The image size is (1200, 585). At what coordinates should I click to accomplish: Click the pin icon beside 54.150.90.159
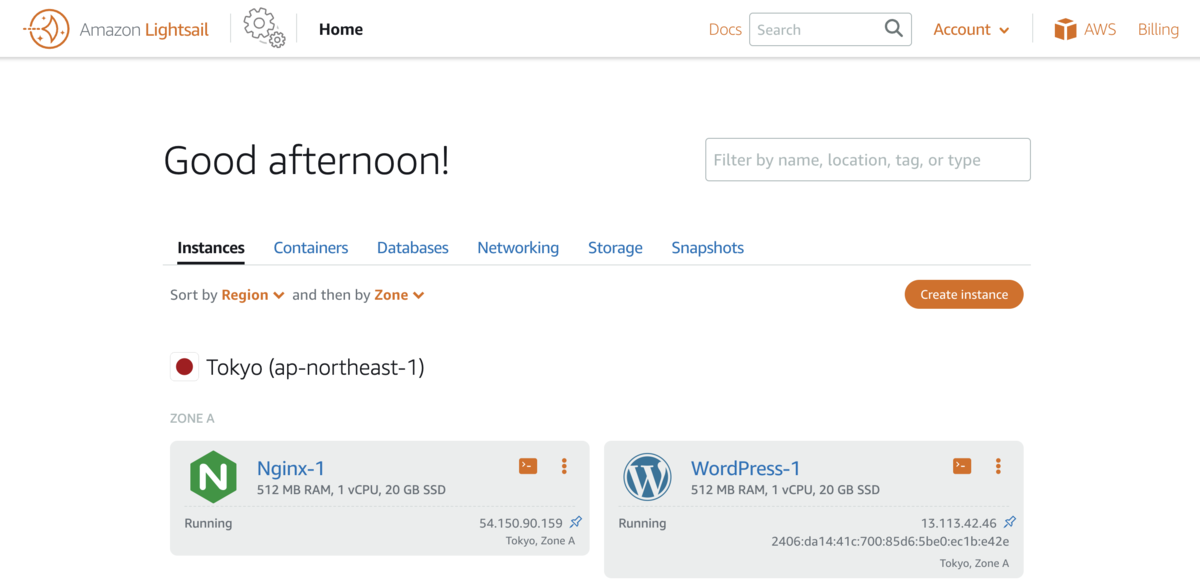pyautogui.click(x=576, y=522)
